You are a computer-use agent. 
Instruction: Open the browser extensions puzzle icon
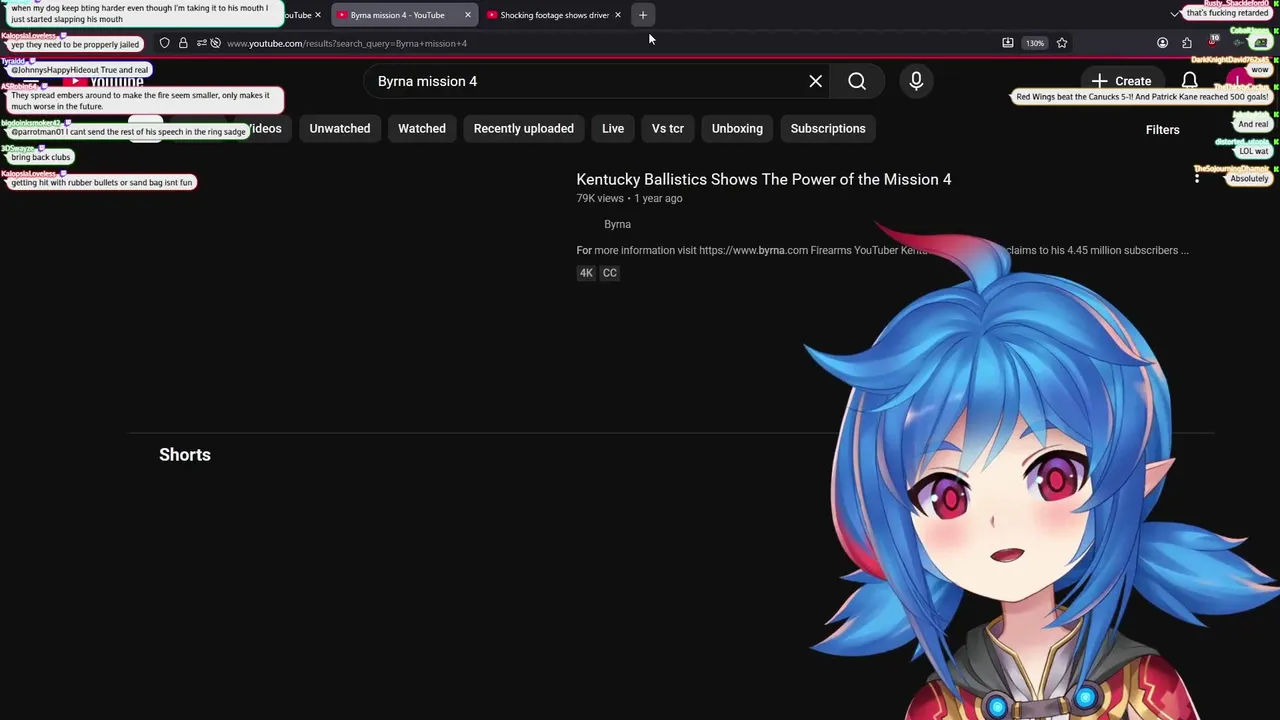1187,43
